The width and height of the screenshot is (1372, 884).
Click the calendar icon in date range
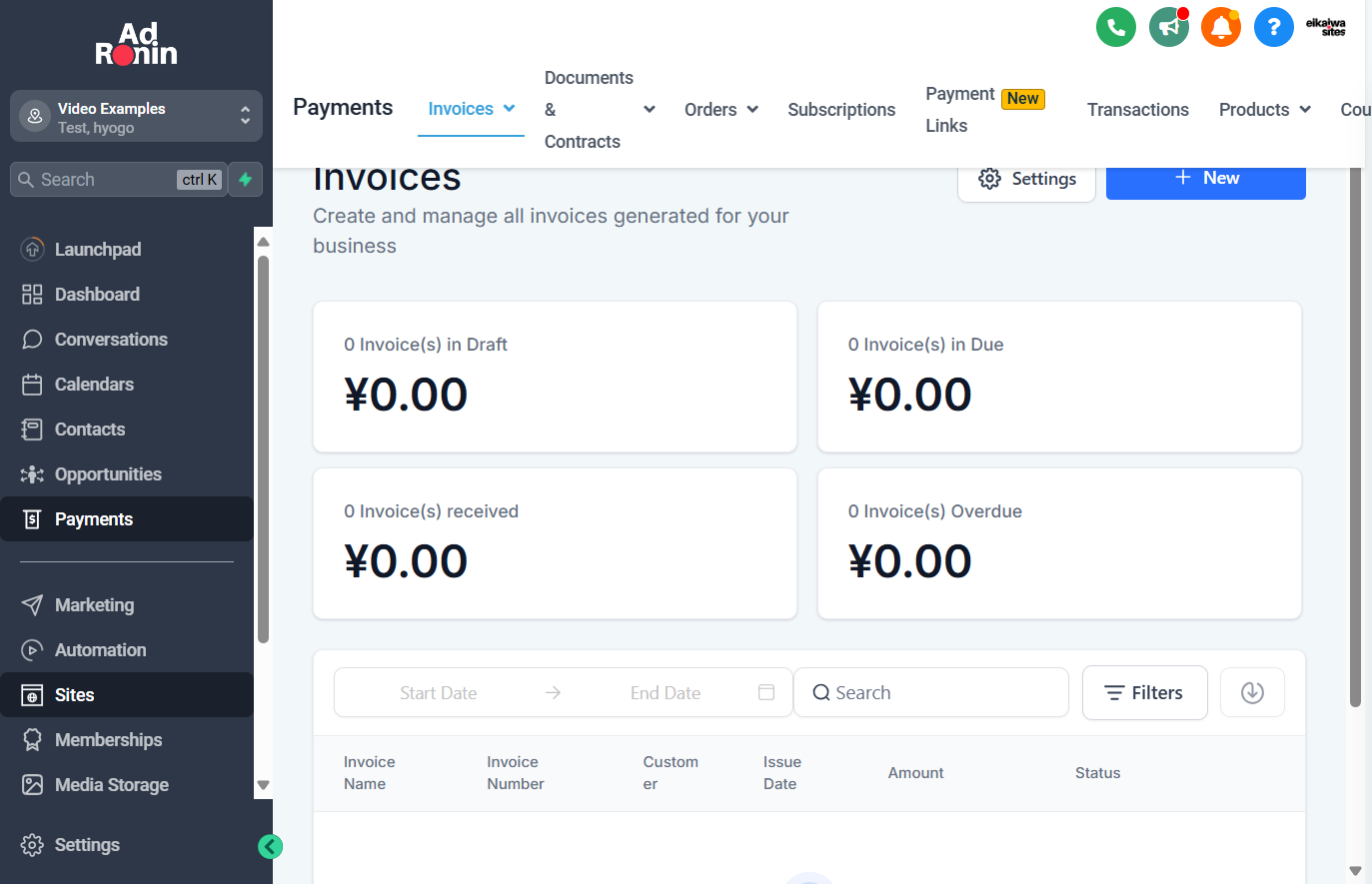click(766, 692)
